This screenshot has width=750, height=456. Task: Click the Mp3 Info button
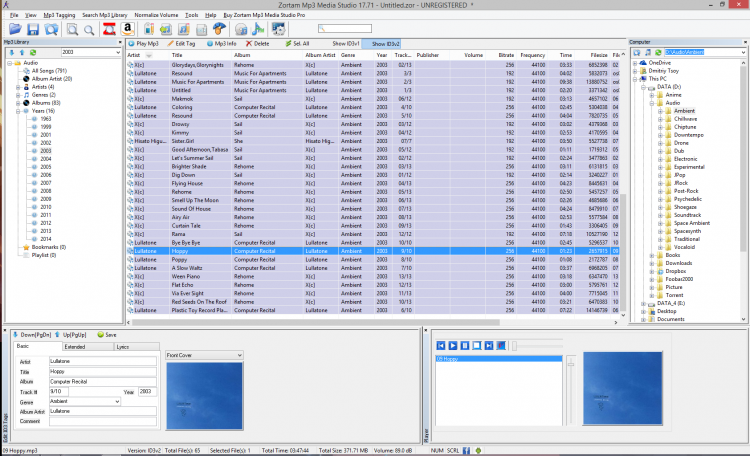(x=221, y=44)
